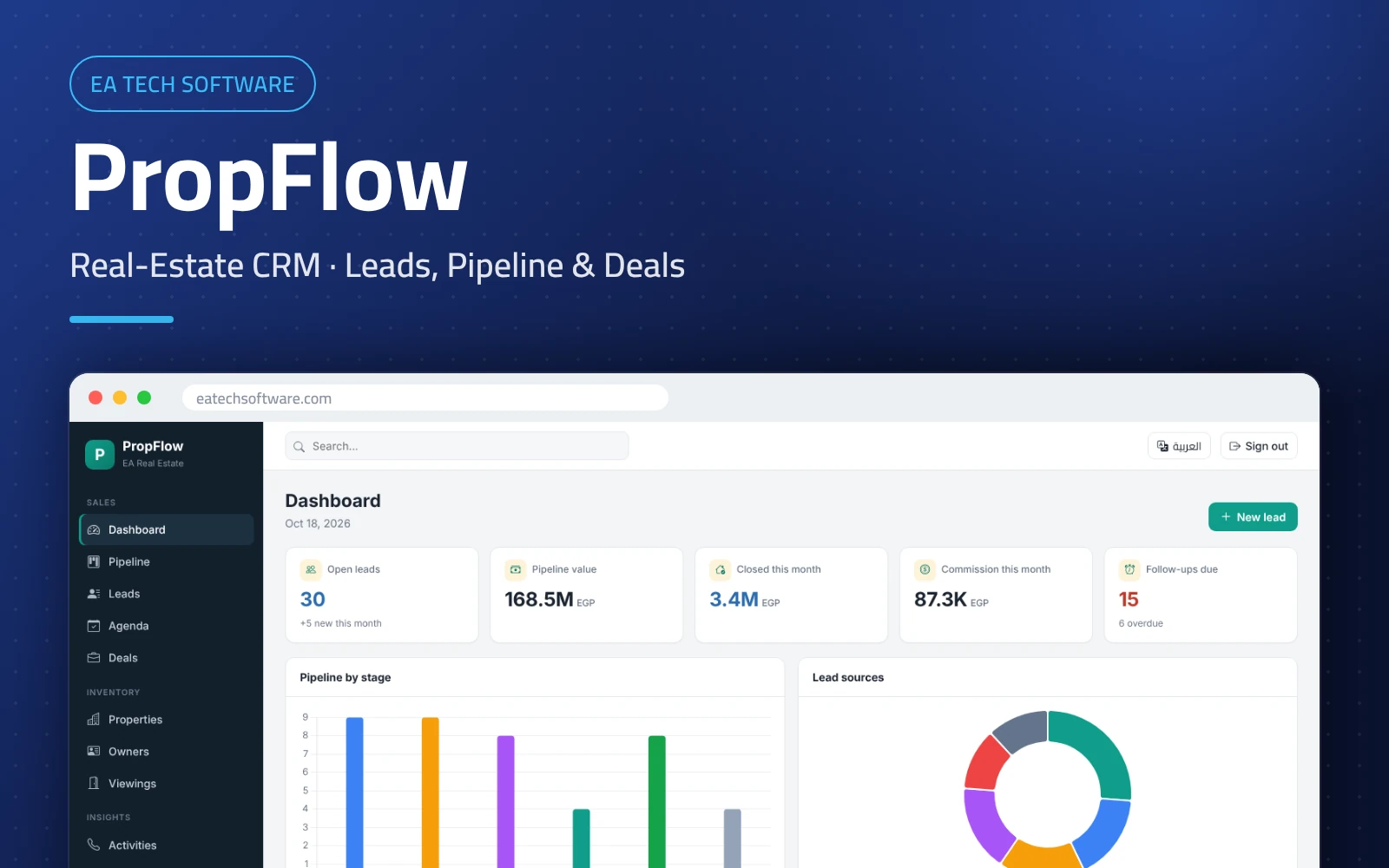1389x868 pixels.
Task: Click the Agenda calendar icon in sidebar
Action: coord(94,626)
